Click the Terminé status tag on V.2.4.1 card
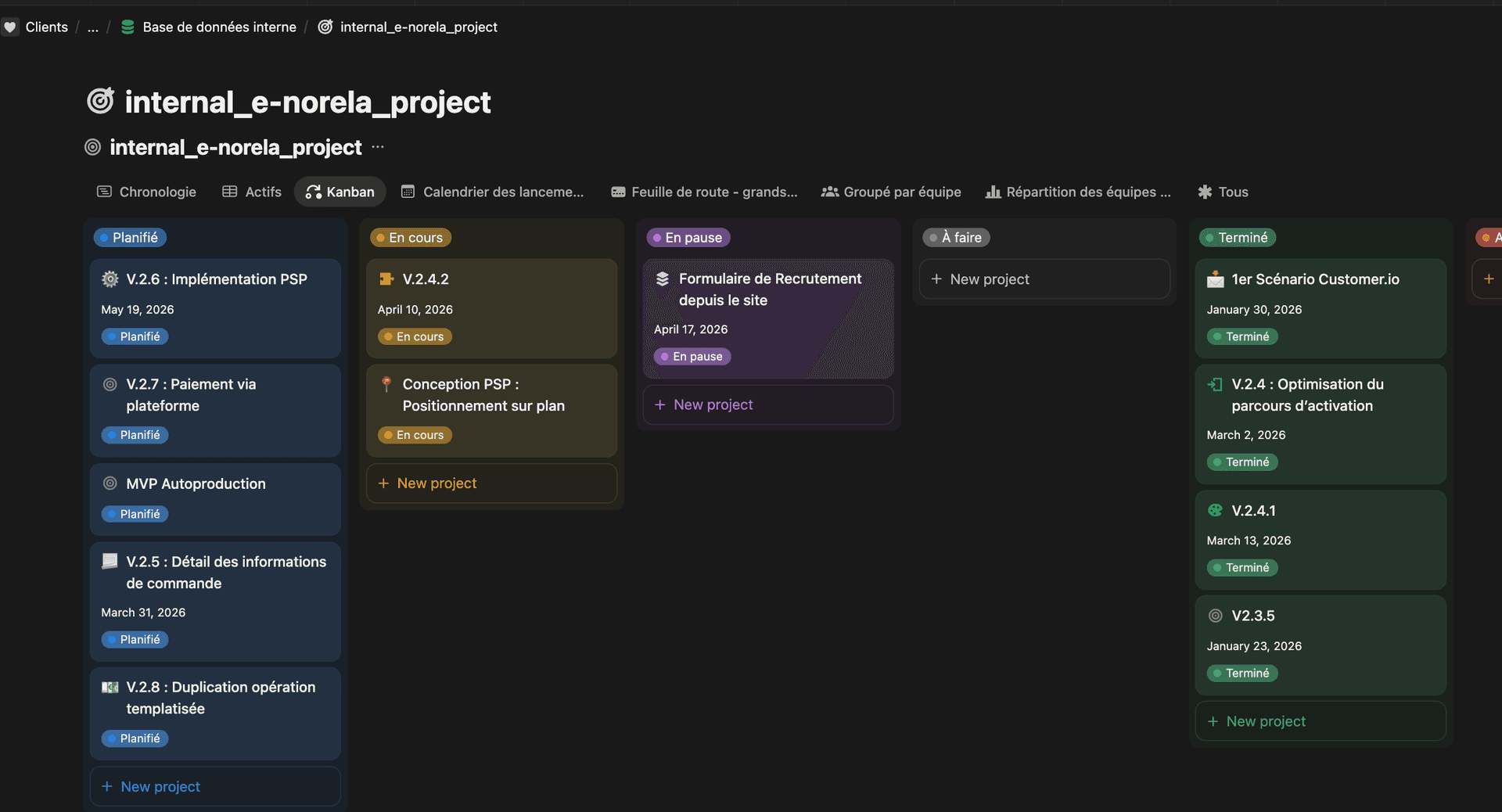This screenshot has height=812, width=1502. click(x=1242, y=568)
